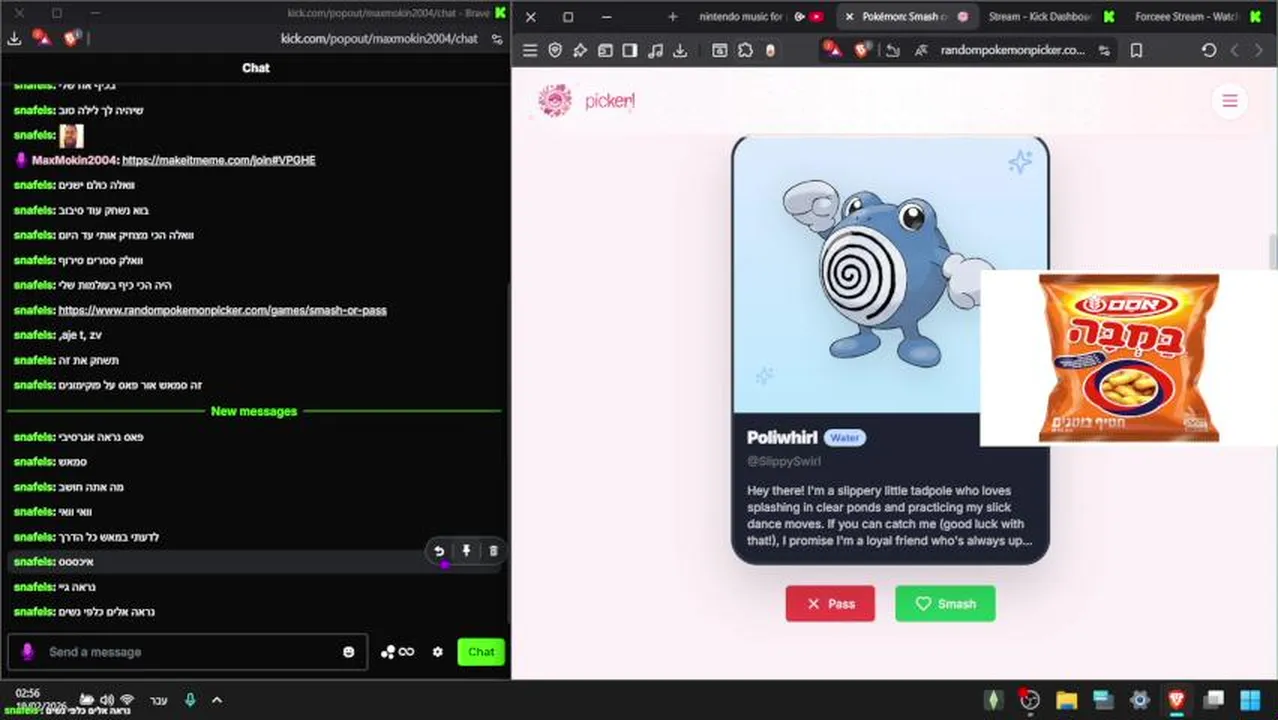Image resolution: width=1278 pixels, height=720 pixels.
Task: Open downloads in the right Brave window
Action: [680, 50]
